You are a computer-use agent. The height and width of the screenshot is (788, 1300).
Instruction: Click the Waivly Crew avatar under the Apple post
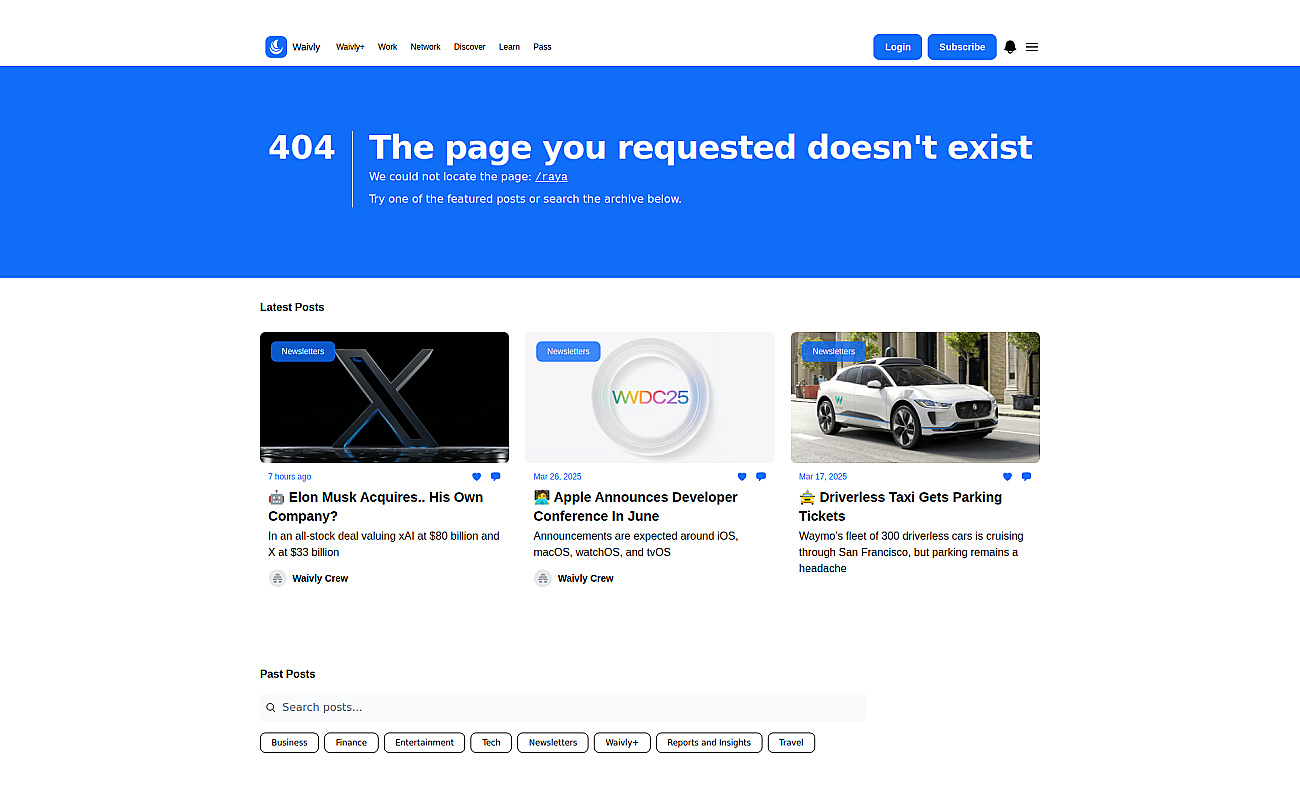pos(543,578)
